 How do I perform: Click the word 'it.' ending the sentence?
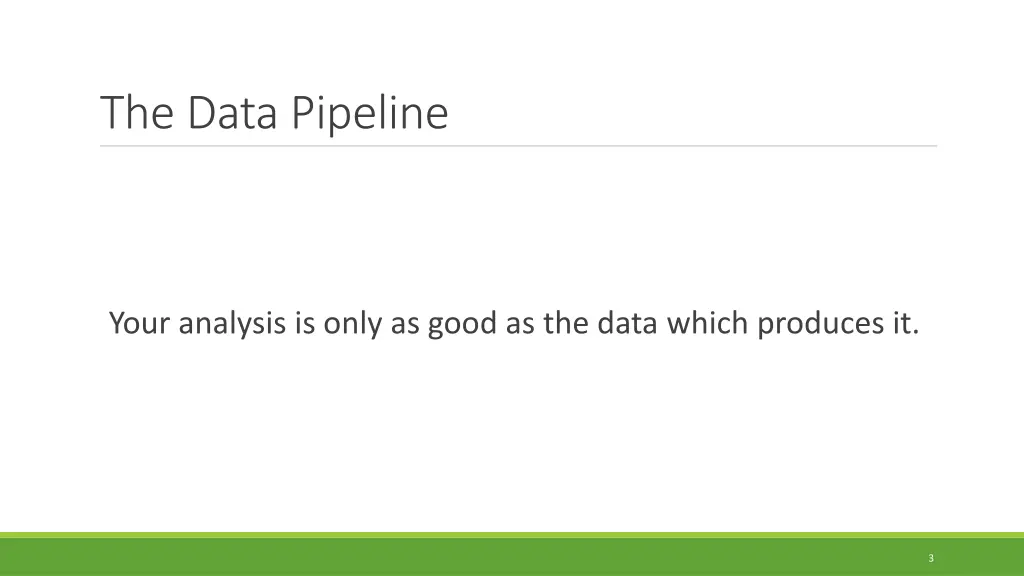click(x=903, y=324)
